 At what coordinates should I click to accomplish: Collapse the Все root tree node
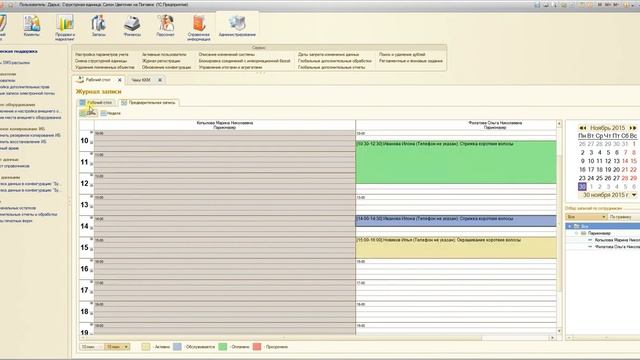point(570,226)
